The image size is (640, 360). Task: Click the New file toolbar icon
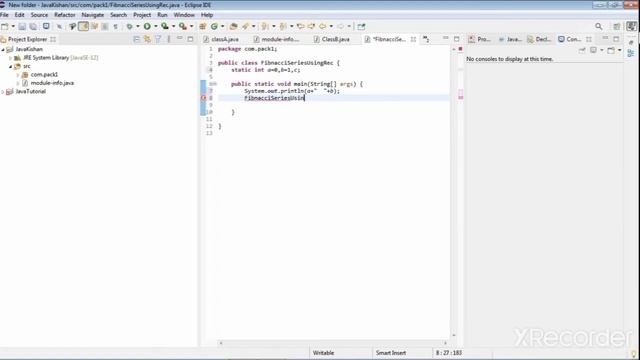click(x=4, y=27)
